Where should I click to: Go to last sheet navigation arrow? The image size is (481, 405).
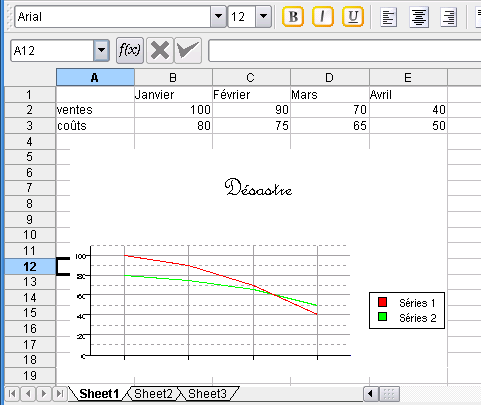[60, 394]
